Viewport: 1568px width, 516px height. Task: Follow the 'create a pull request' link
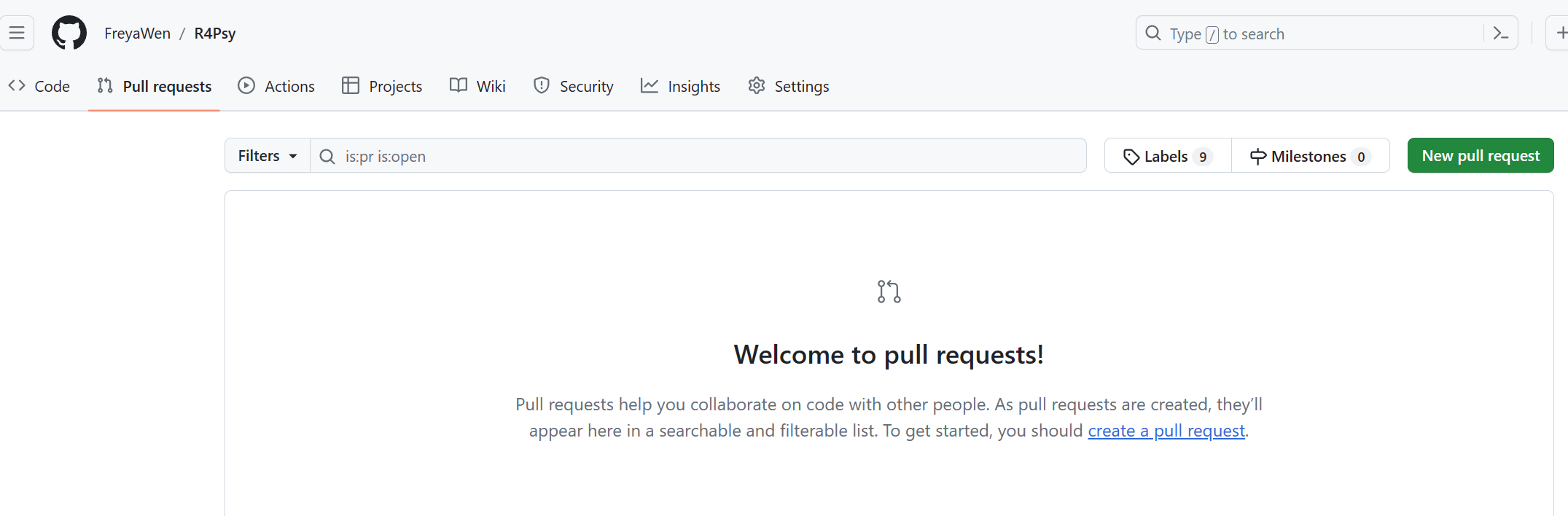1166,431
